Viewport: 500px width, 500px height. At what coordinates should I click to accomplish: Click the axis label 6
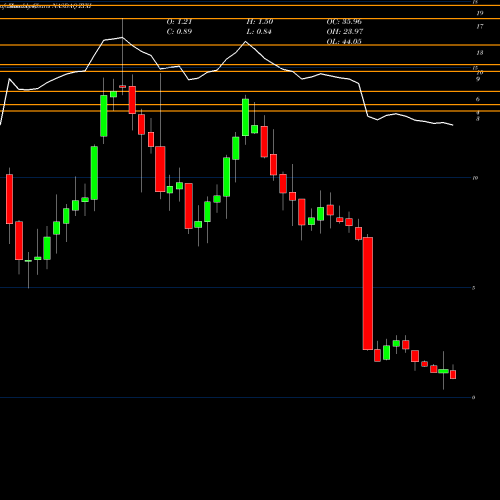click(x=478, y=99)
